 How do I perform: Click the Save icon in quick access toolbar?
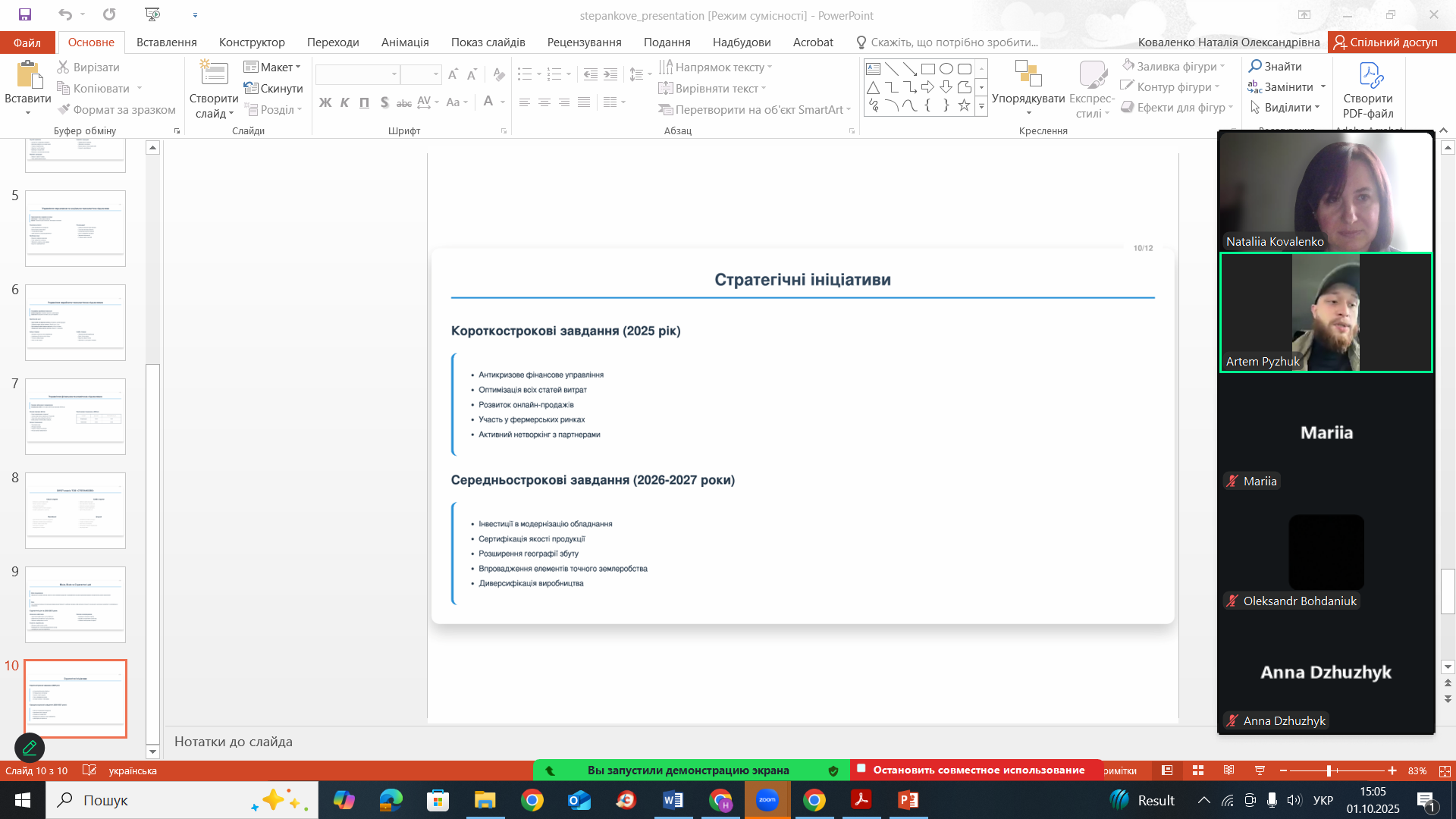(25, 14)
